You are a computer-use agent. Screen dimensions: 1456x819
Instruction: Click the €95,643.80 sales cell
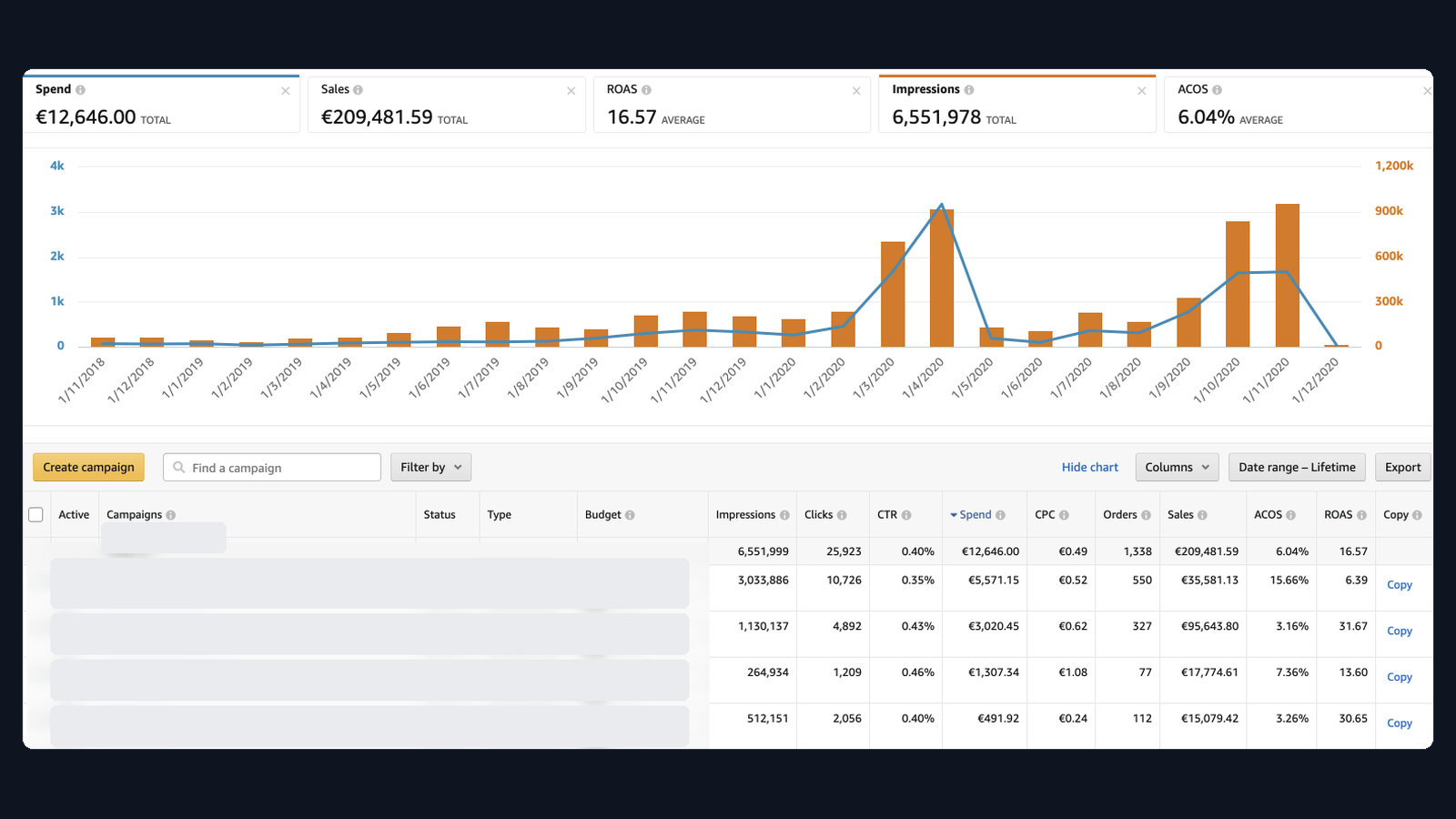pyautogui.click(x=1209, y=626)
